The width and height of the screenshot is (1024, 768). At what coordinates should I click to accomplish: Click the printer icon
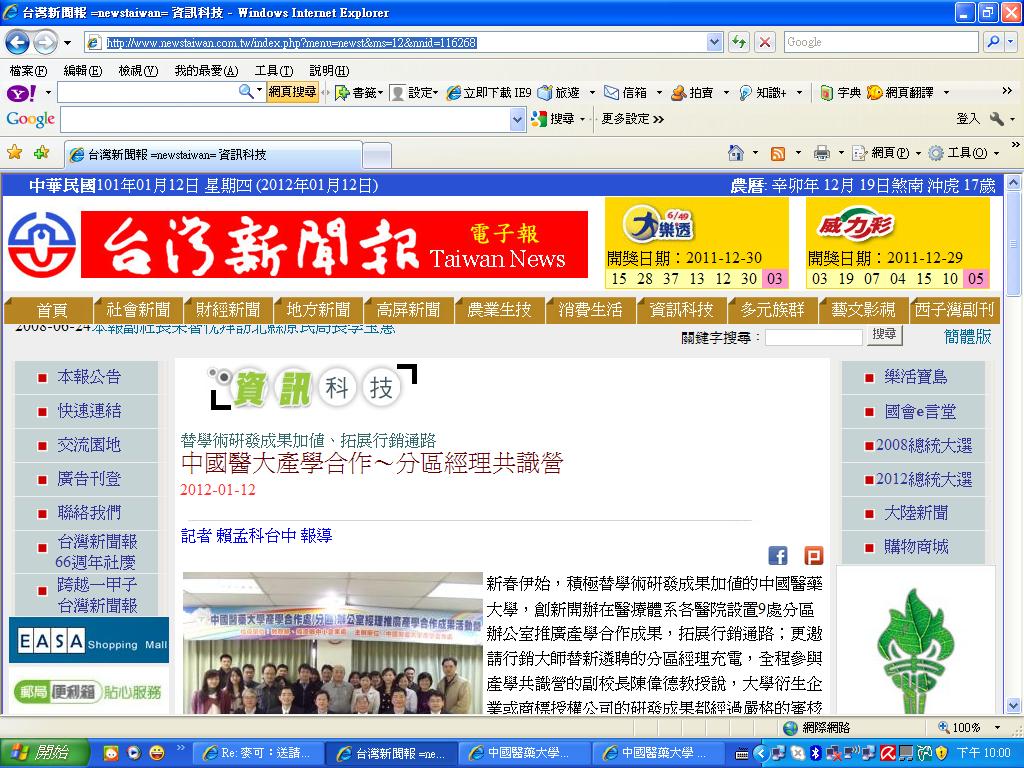822,153
